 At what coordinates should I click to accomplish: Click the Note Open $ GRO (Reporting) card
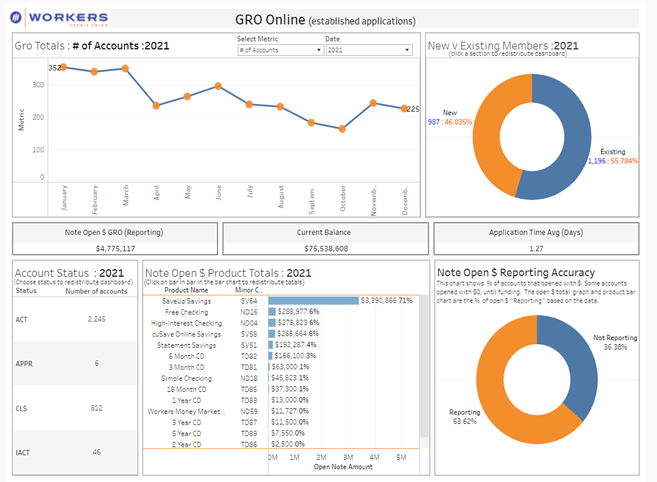coord(114,239)
